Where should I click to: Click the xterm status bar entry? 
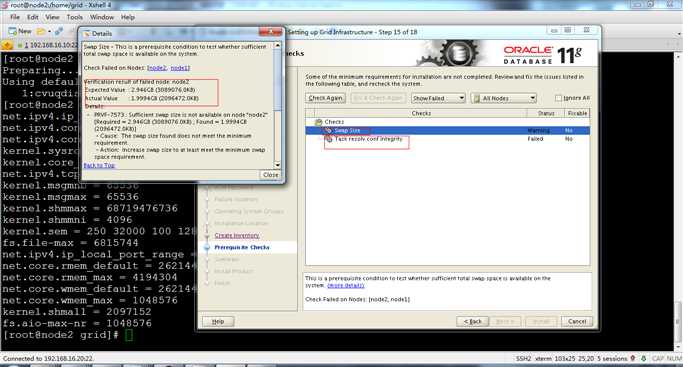543,359
